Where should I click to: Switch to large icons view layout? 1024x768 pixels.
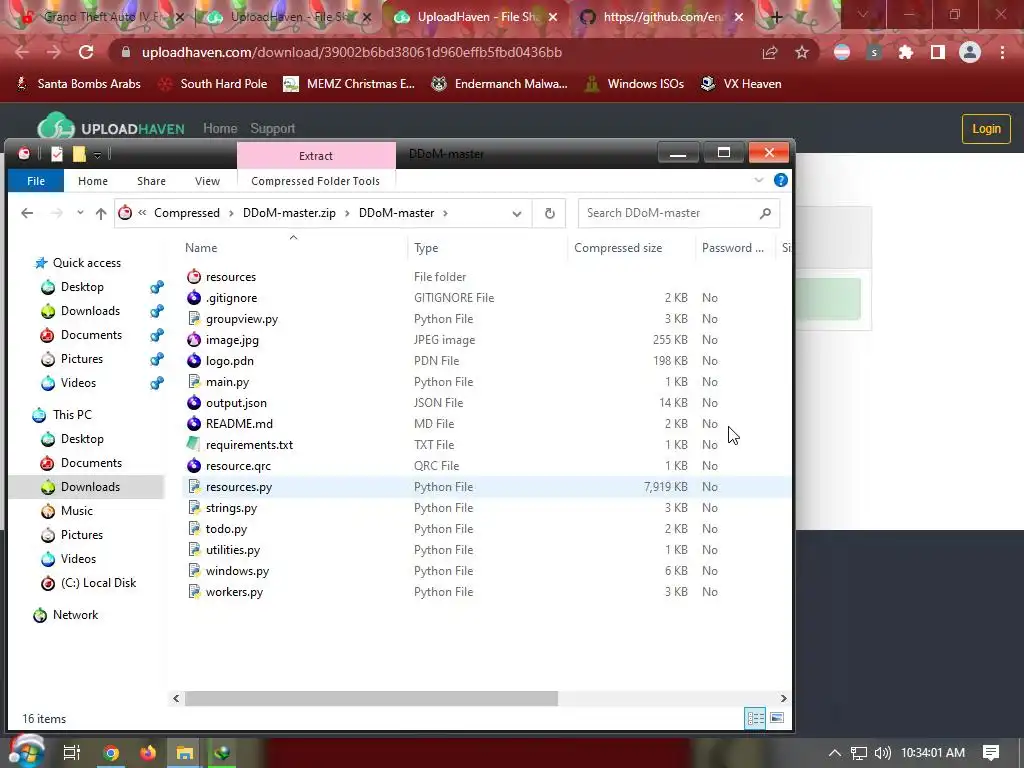tap(776, 718)
